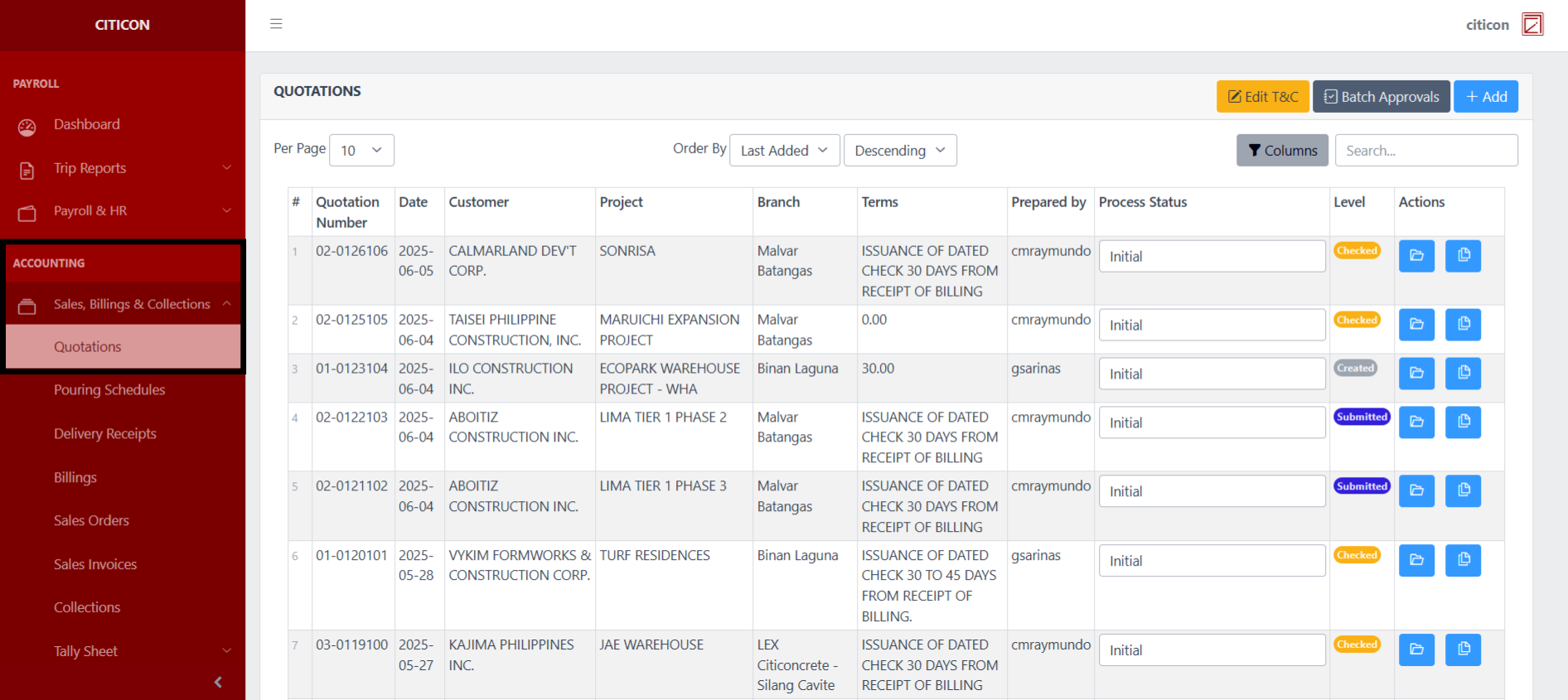This screenshot has width=1568, height=700.
Task: Change the Descending sort direction dropdown
Action: point(899,151)
